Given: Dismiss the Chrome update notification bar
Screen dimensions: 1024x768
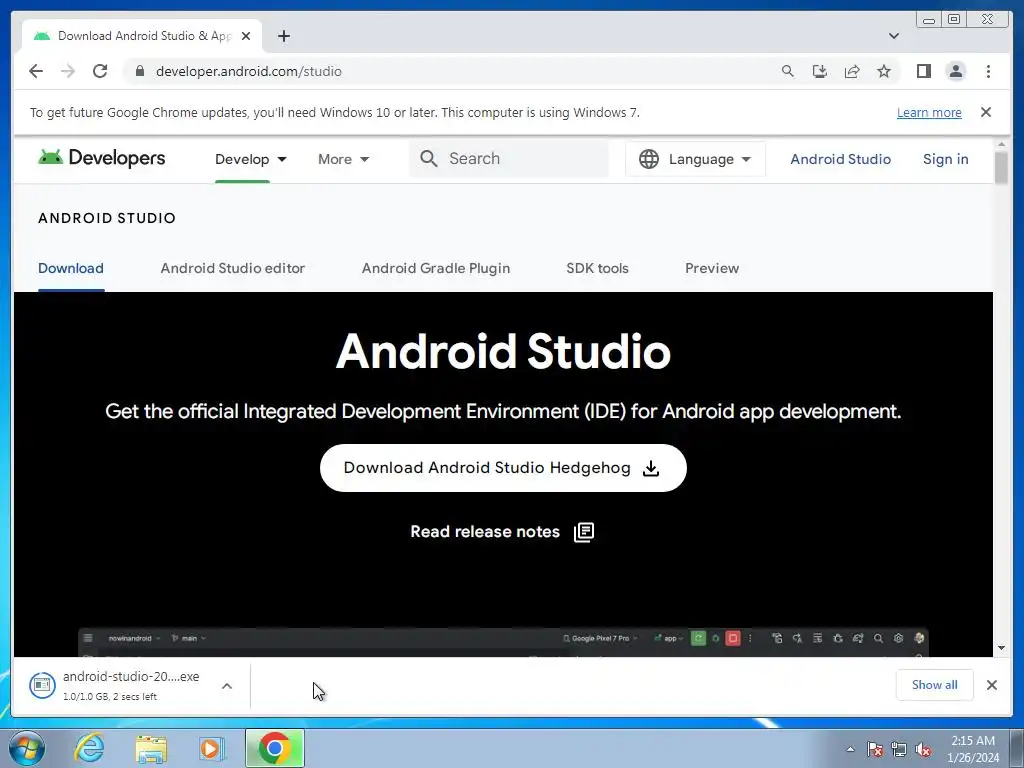Looking at the screenshot, I should coord(986,112).
